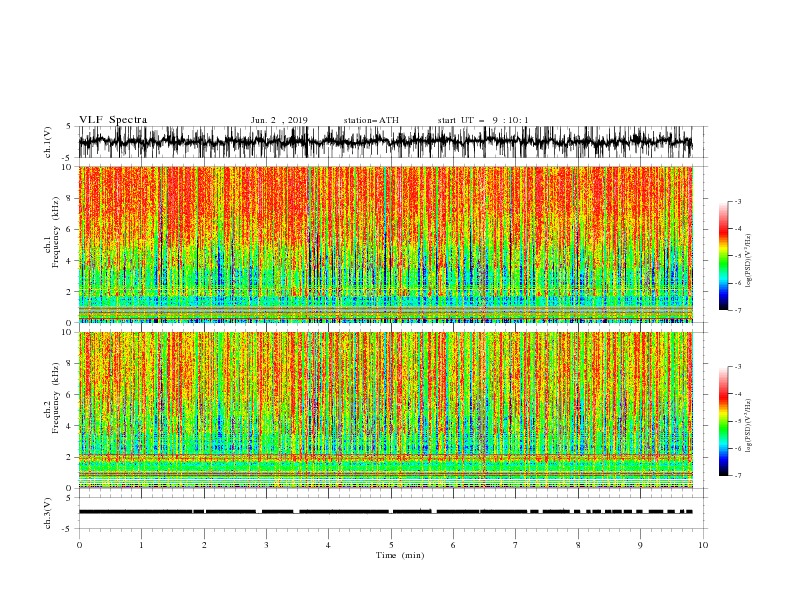The width and height of the screenshot is (792, 612).
Task: Click time axis tick label "3"
Action: click(x=266, y=545)
